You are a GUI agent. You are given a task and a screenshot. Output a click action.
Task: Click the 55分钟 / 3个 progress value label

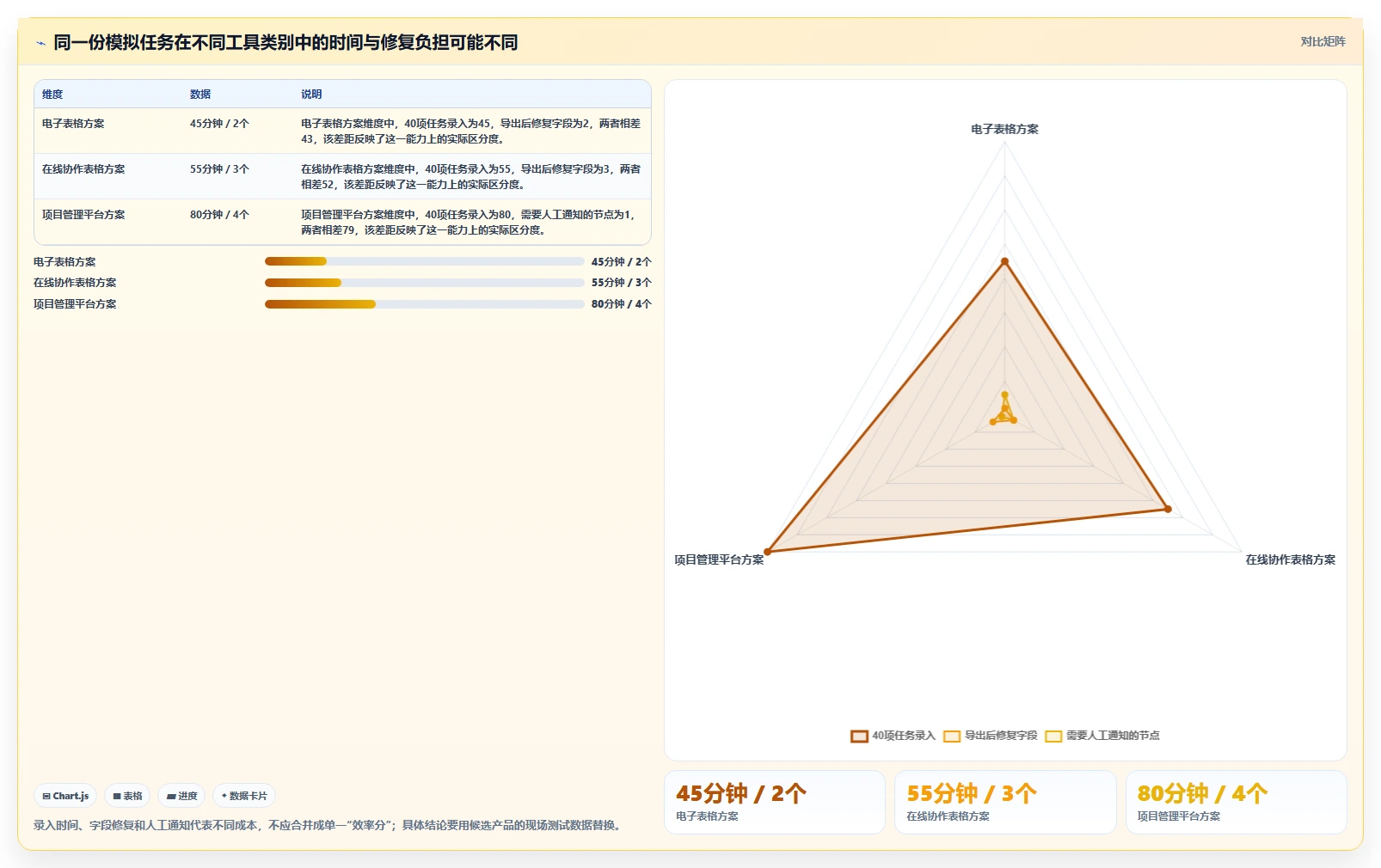coord(621,283)
